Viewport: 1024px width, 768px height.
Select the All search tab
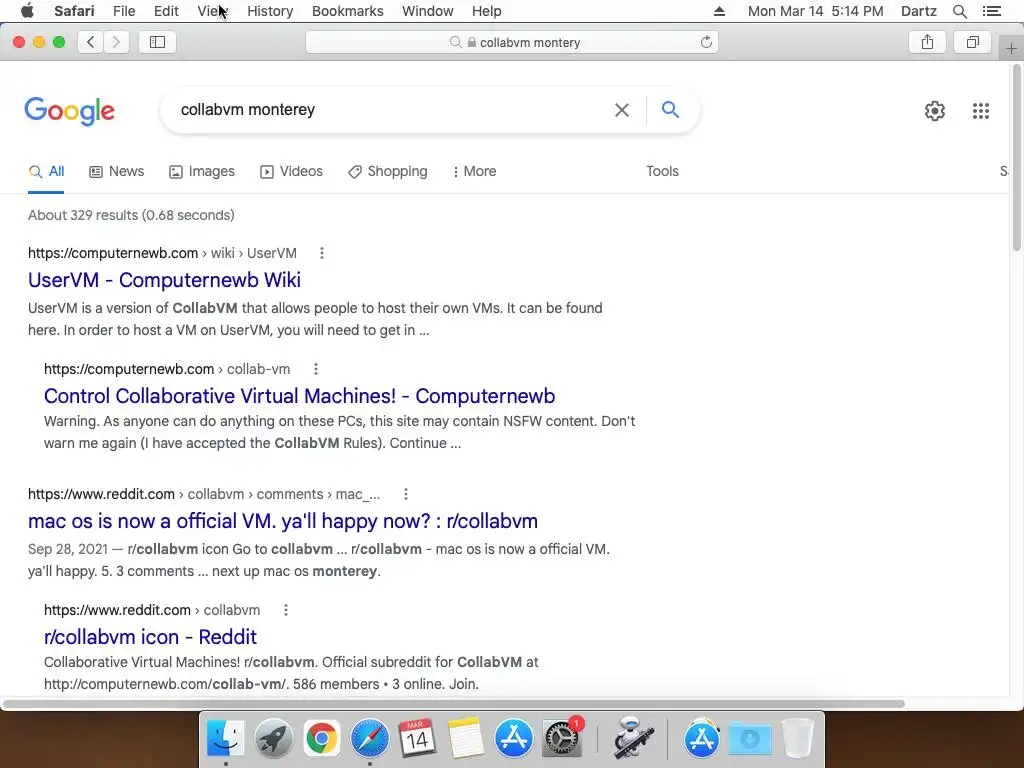pos(46,171)
